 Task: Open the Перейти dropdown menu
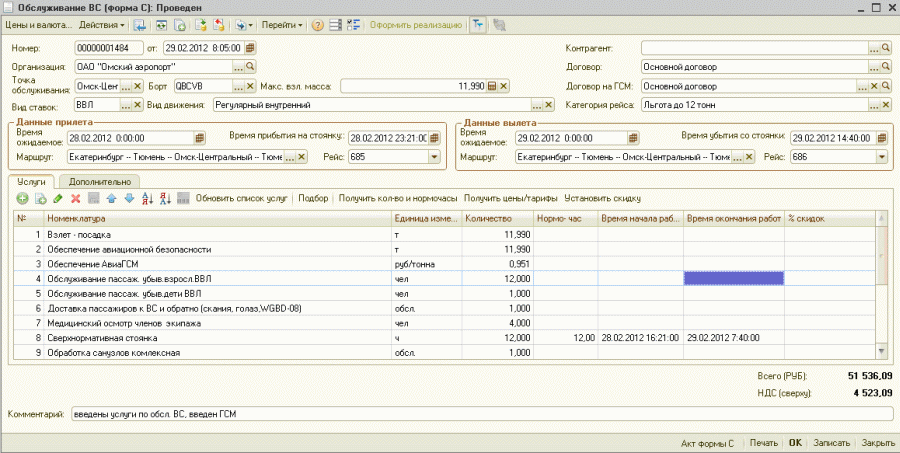282,24
